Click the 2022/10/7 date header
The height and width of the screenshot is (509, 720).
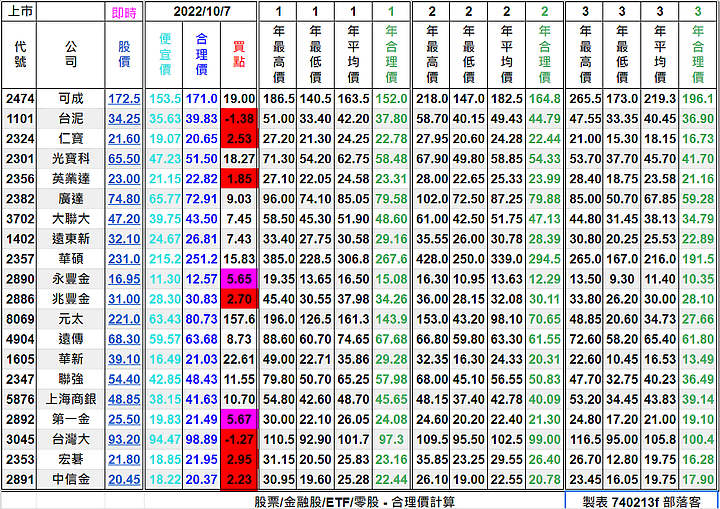coord(202,11)
